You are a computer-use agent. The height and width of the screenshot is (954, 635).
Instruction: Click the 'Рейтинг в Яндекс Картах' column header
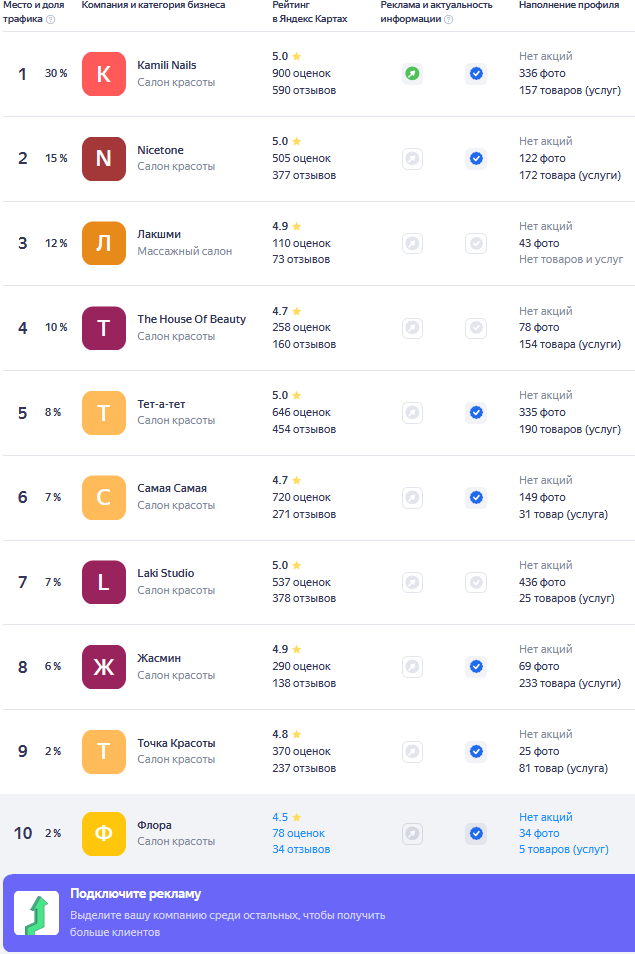(x=310, y=12)
